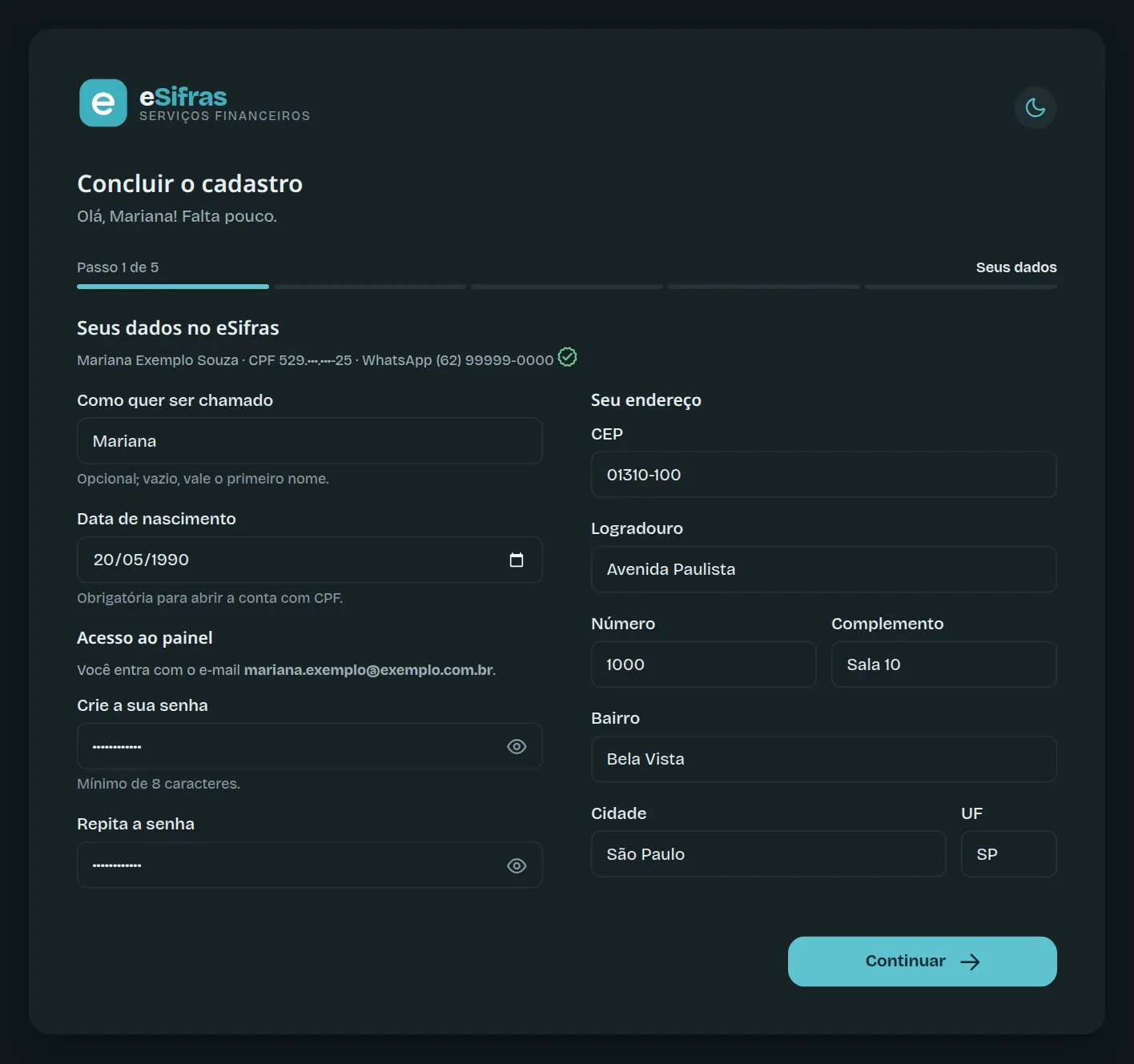Screen dimensions: 1134x1064
Task: Edit the Cidade field
Action: click(x=769, y=854)
